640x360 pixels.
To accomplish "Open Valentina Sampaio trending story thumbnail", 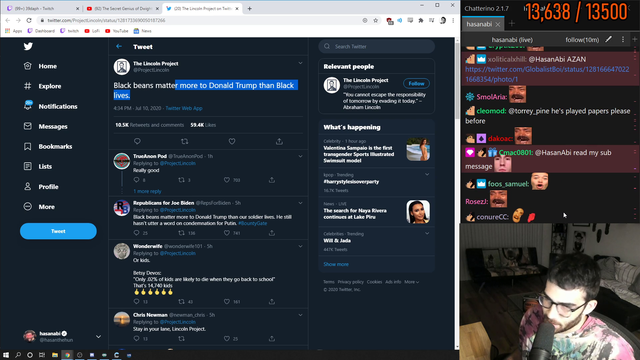I will pos(418,149).
